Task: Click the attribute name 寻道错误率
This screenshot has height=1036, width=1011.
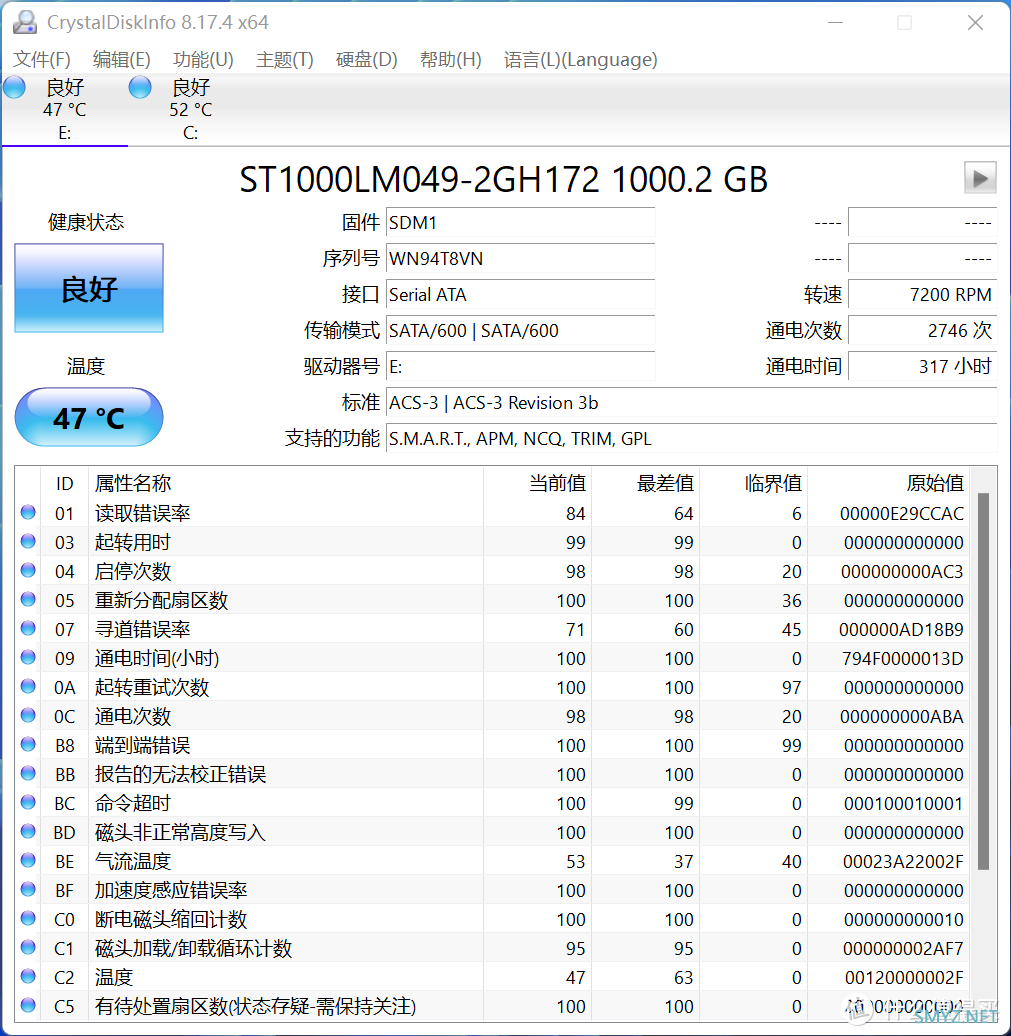Action: 143,629
